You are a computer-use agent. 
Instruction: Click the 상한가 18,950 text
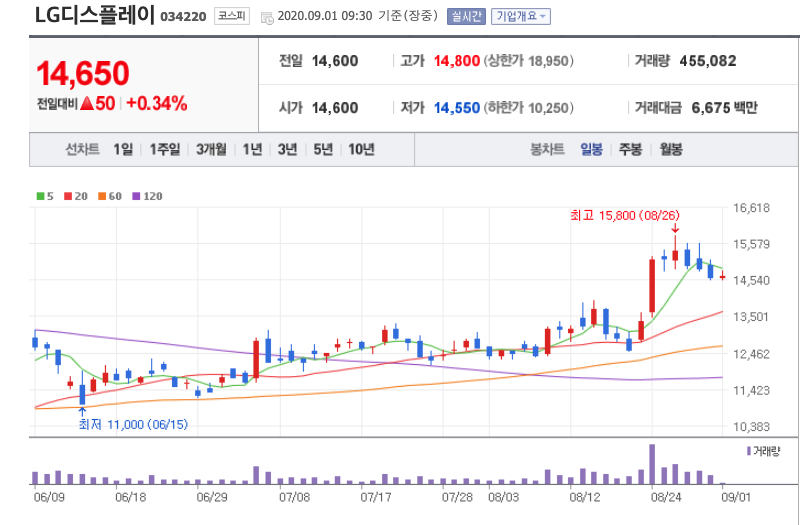(529, 61)
